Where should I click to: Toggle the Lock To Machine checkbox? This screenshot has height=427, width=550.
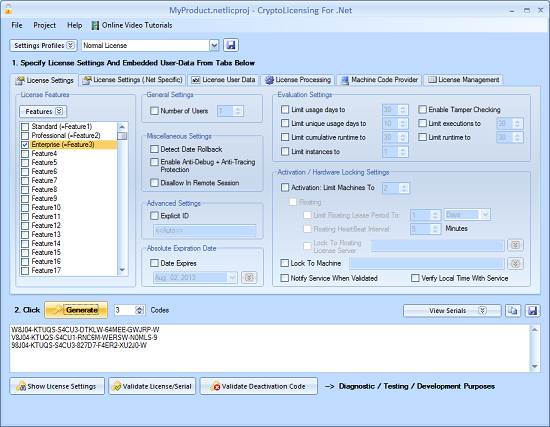tap(284, 263)
